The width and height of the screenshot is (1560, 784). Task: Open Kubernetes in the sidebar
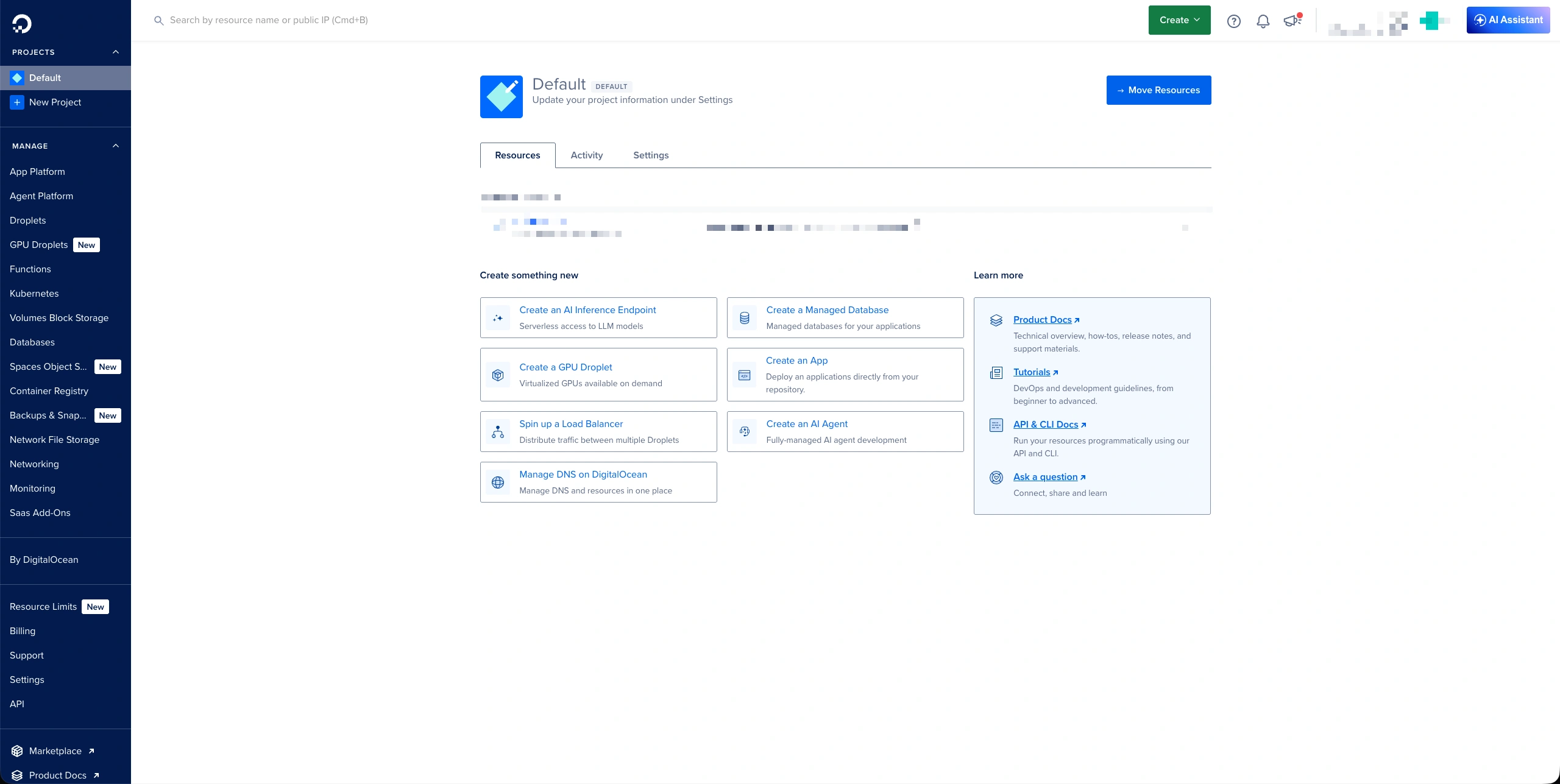point(34,294)
